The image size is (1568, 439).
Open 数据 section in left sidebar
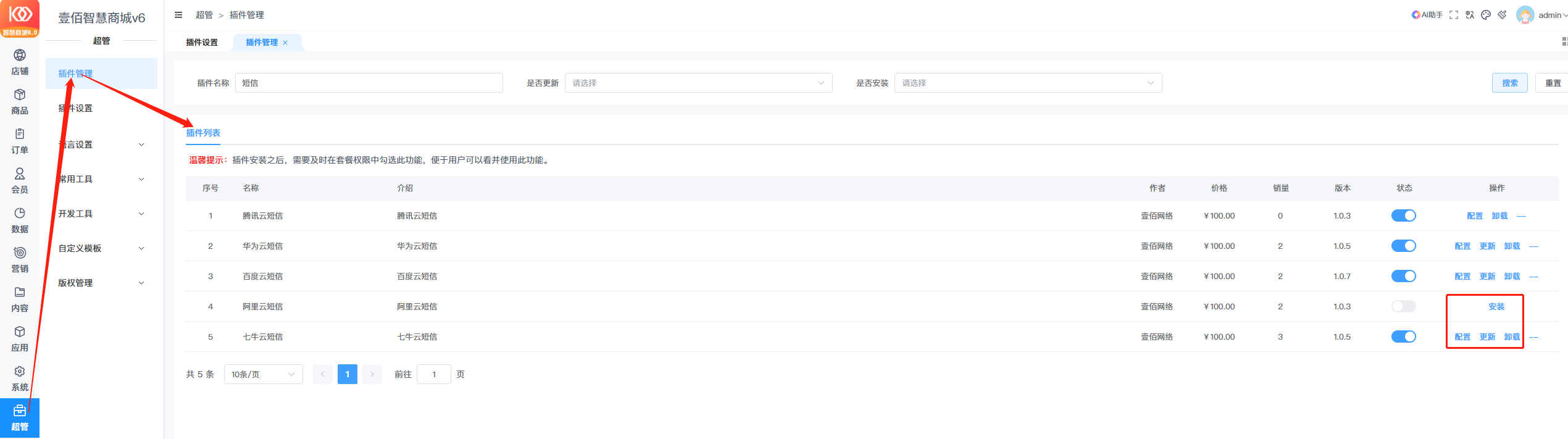click(x=20, y=220)
